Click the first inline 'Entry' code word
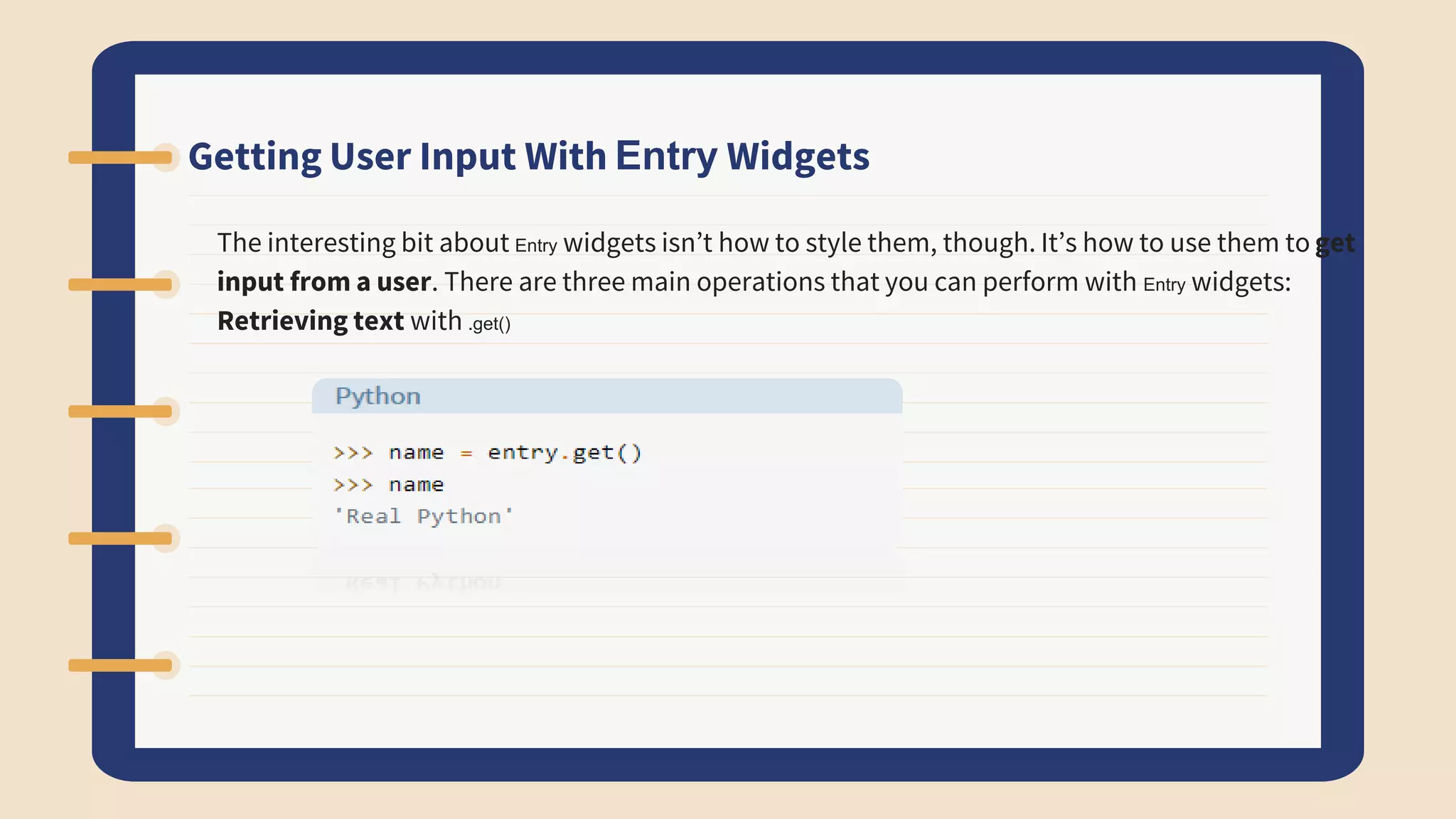This screenshot has height=819, width=1456. tap(536, 246)
